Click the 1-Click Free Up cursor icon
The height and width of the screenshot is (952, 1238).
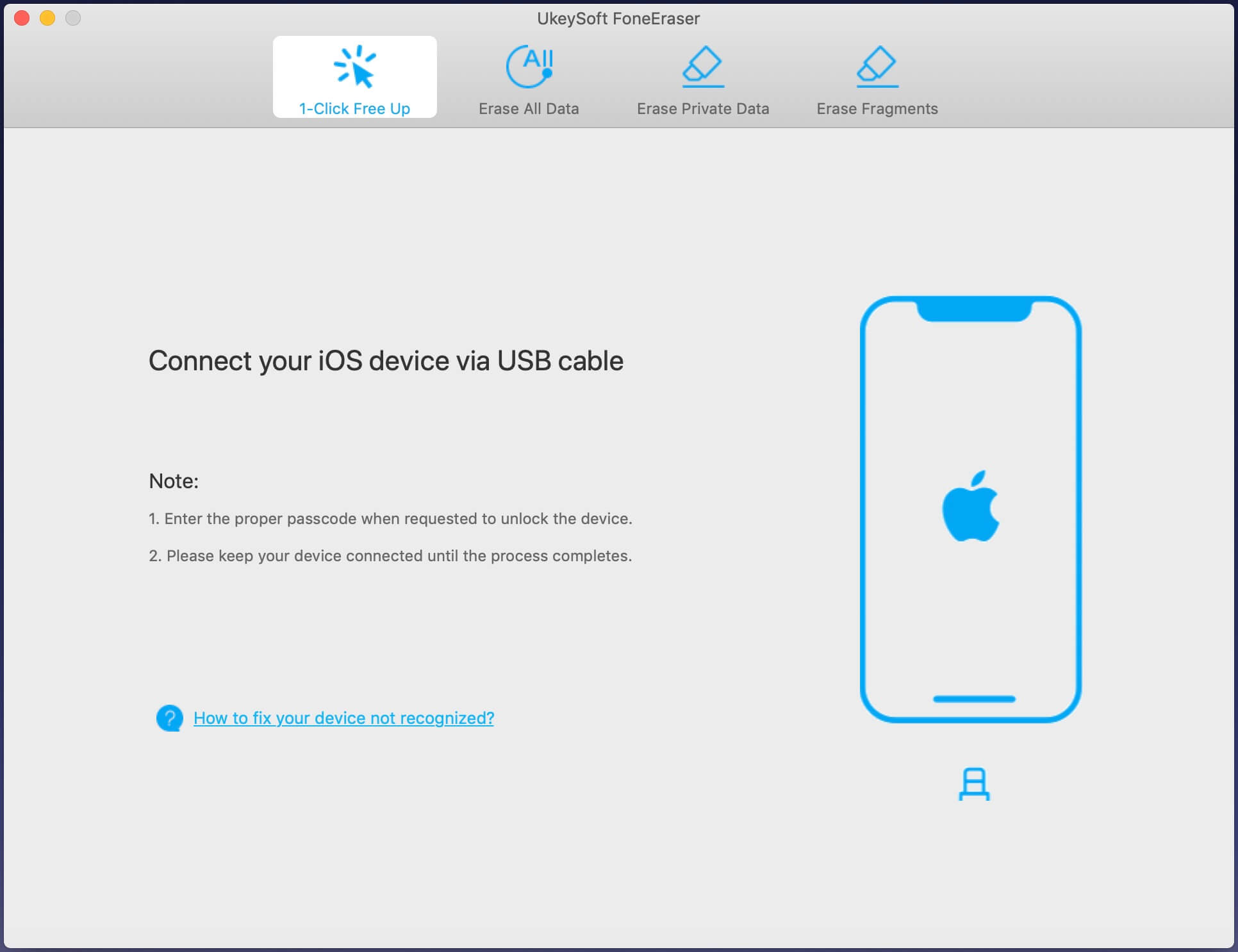(x=354, y=67)
